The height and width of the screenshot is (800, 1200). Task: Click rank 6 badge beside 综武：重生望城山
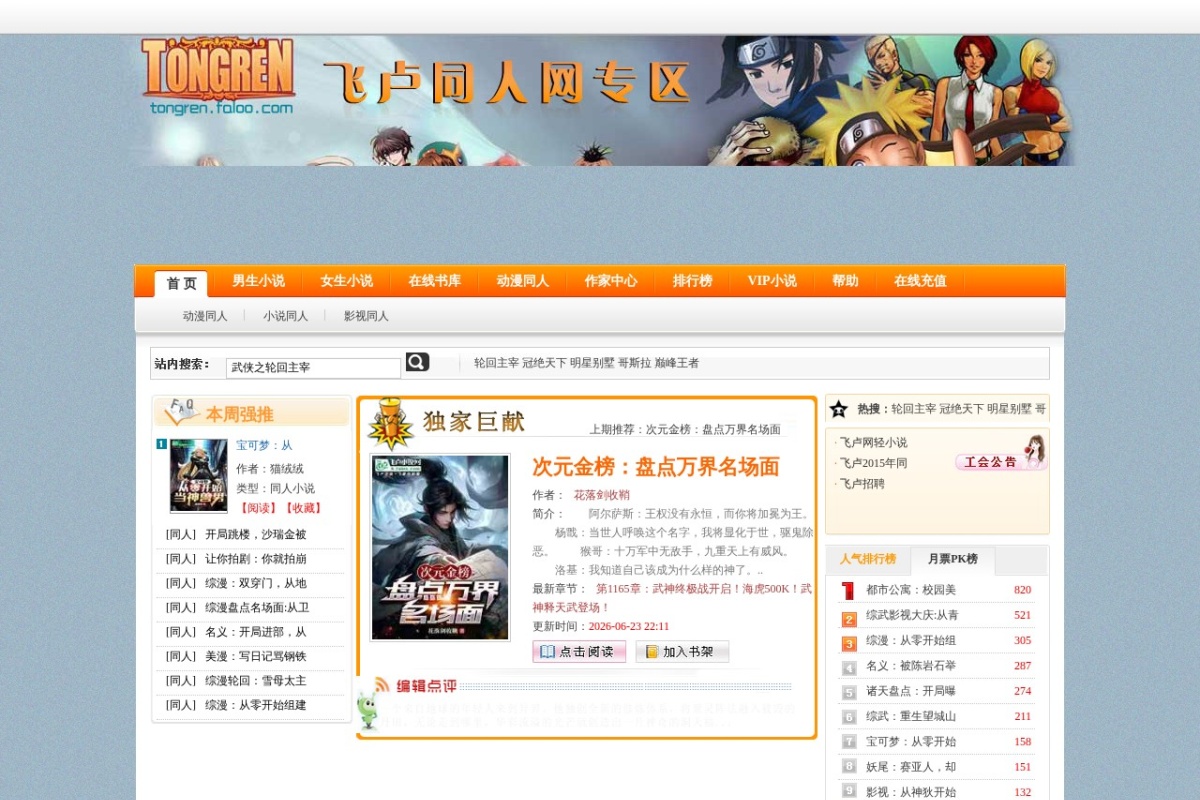pyautogui.click(x=849, y=717)
